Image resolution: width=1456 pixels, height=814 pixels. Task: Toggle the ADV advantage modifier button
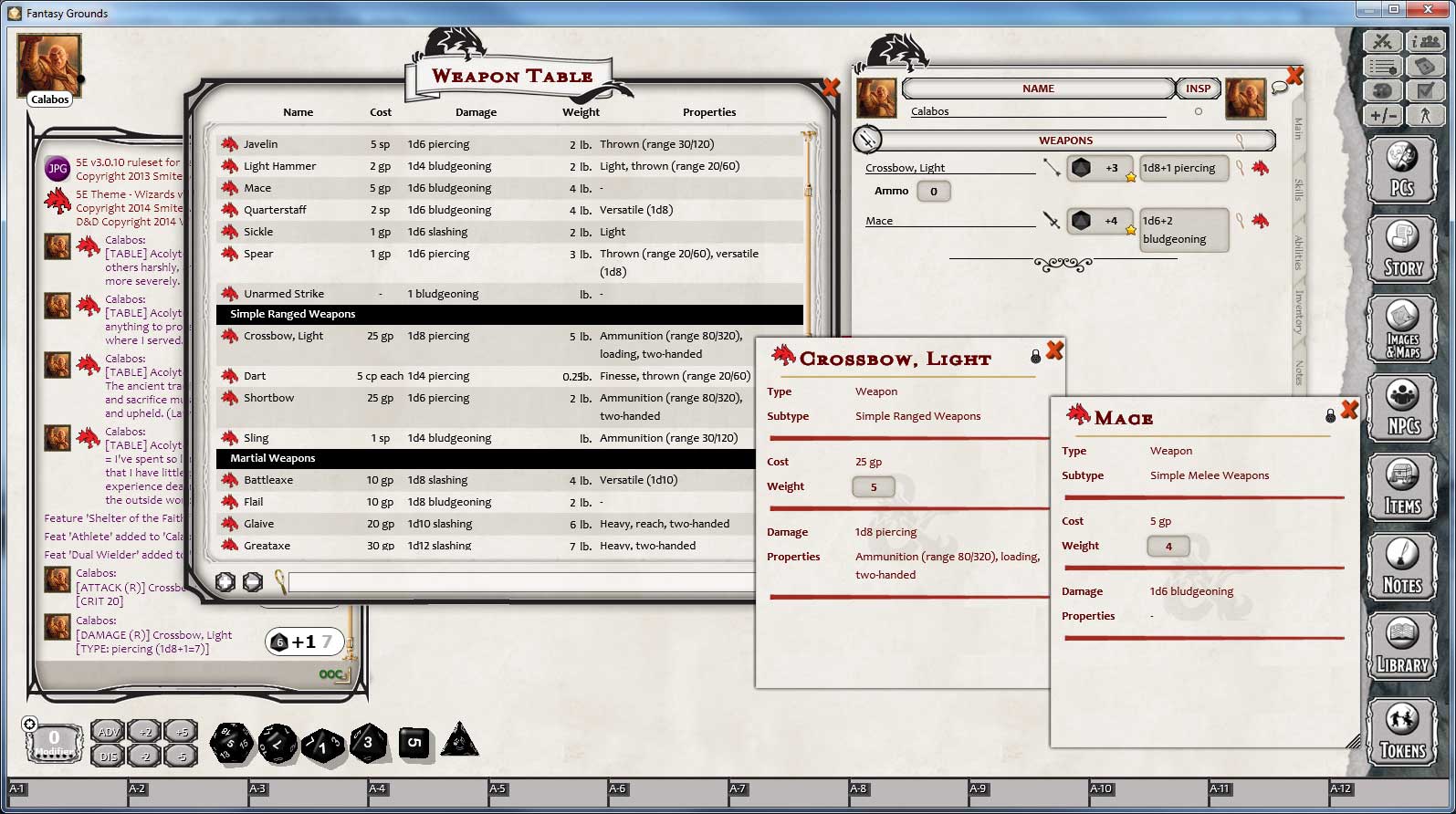coord(108,732)
